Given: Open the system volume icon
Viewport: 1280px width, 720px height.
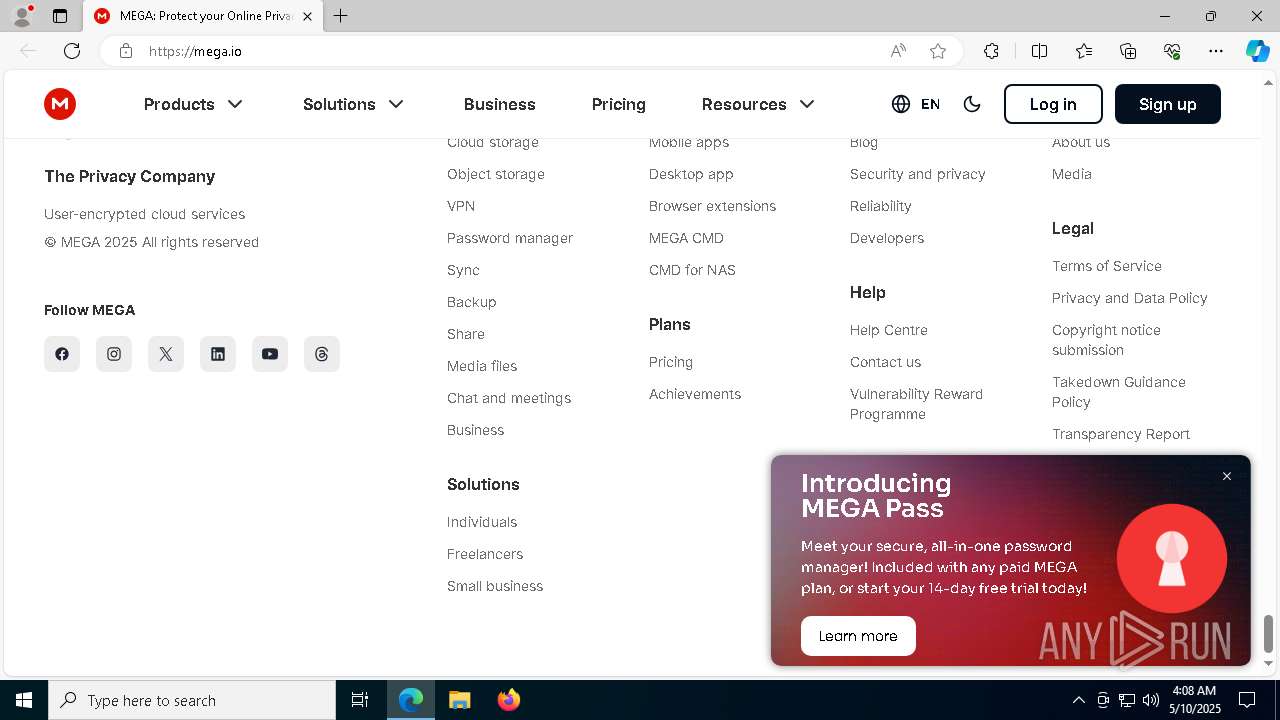Looking at the screenshot, I should point(1151,700).
